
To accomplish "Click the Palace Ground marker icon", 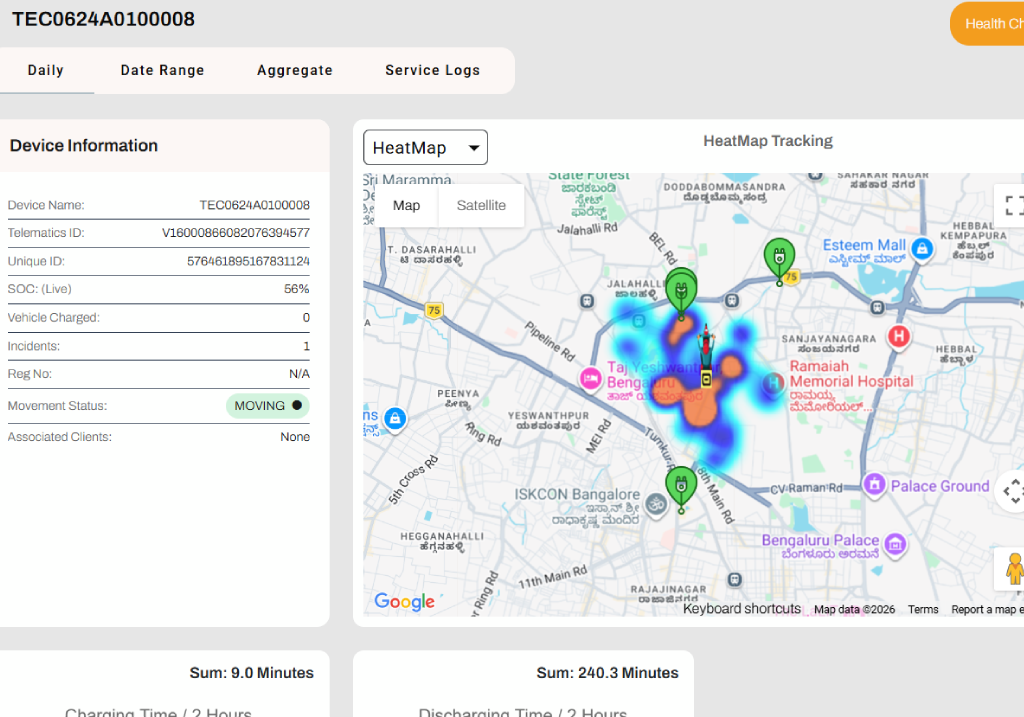I will click(x=874, y=485).
